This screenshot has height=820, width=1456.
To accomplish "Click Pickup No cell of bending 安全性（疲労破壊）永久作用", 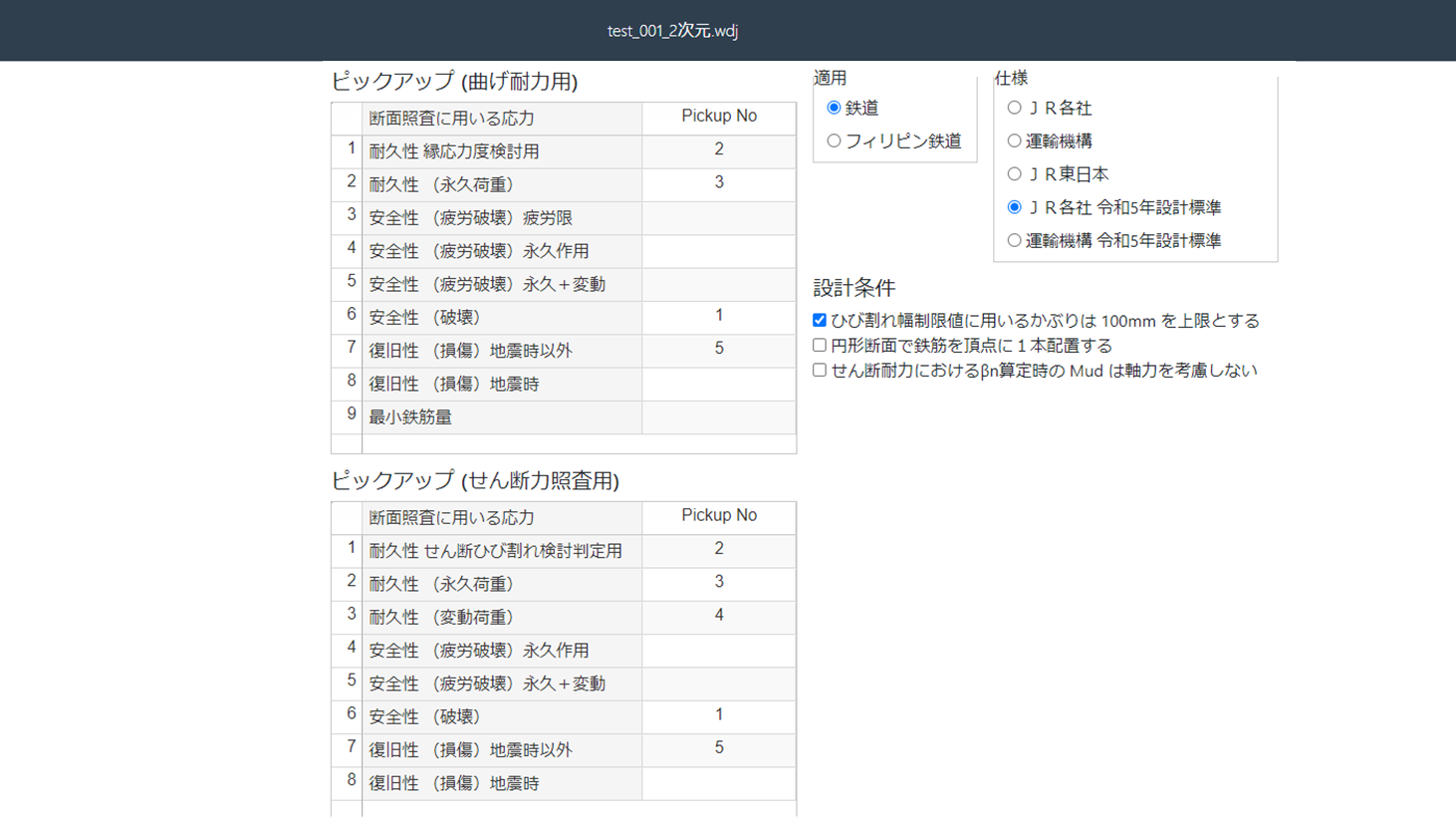I will pos(719,251).
